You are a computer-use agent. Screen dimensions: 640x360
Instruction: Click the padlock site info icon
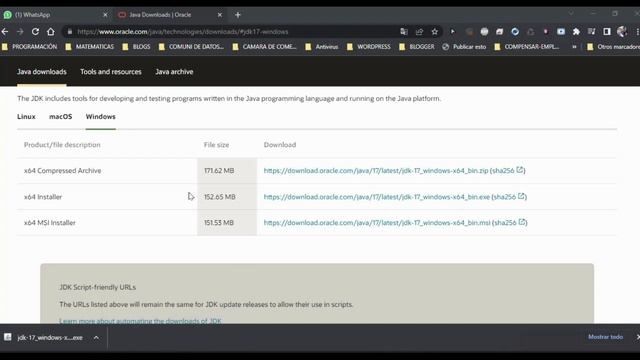click(70, 31)
